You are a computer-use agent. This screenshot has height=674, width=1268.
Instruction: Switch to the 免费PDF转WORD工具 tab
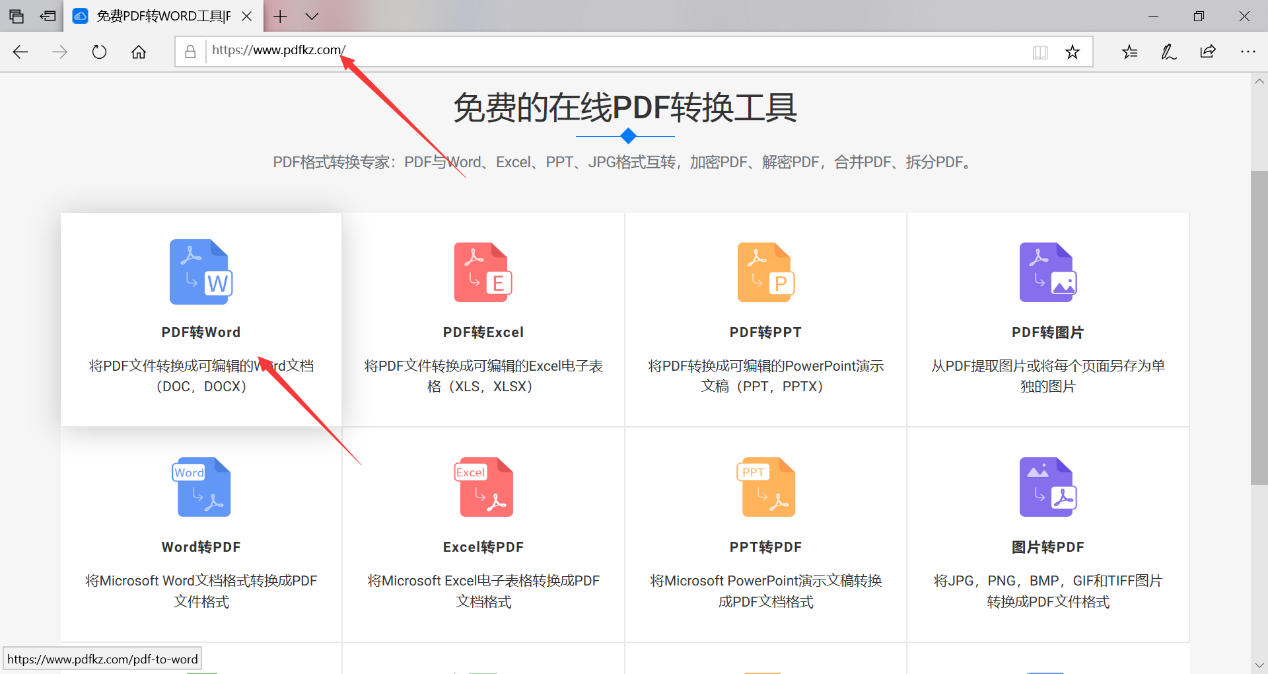click(x=160, y=16)
